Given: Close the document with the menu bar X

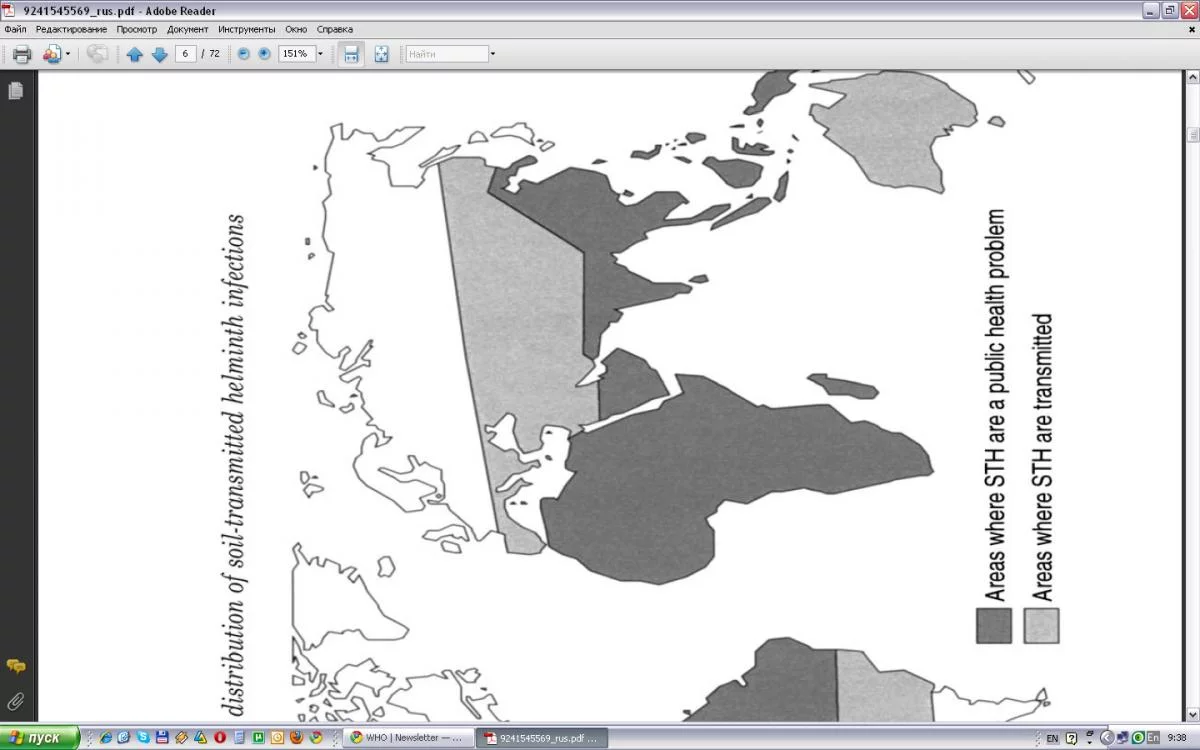Looking at the screenshot, I should (x=1191, y=29).
